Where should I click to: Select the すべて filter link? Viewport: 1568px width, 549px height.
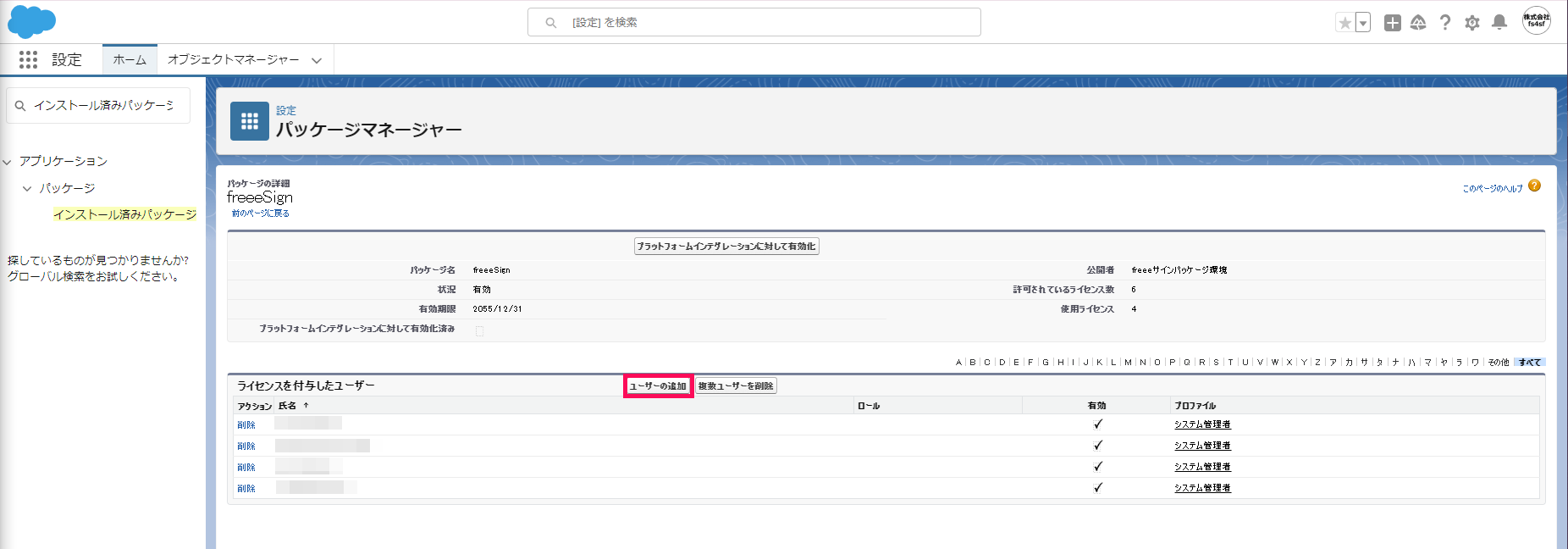[1530, 363]
